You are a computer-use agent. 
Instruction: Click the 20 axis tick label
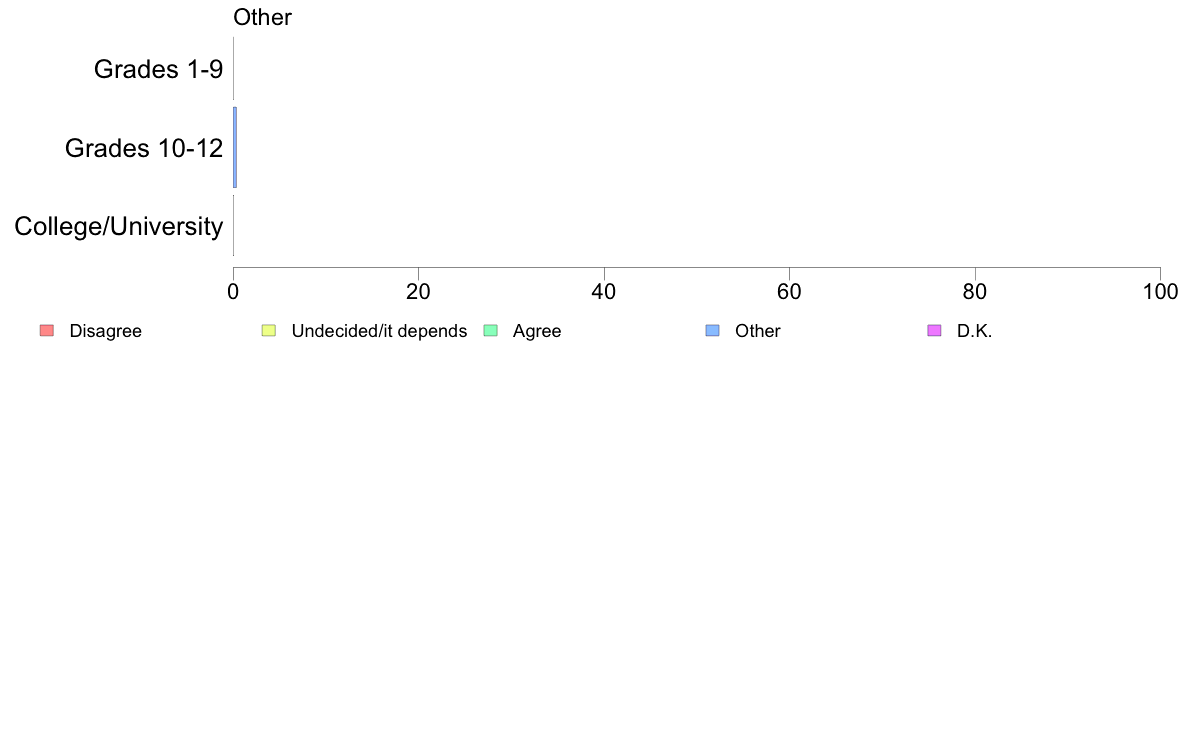pos(418,292)
